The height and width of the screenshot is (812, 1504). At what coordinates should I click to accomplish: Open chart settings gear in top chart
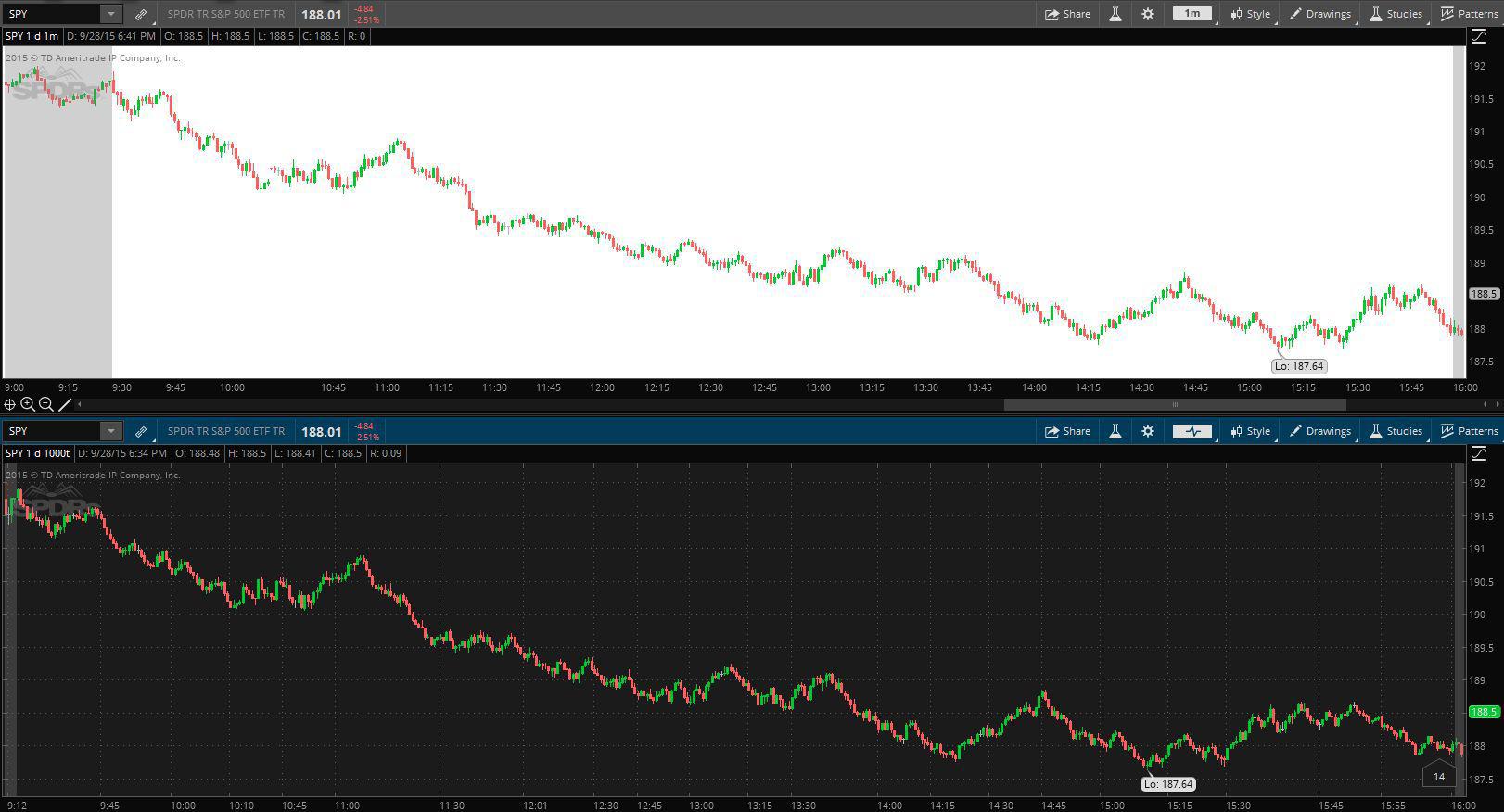1148,14
